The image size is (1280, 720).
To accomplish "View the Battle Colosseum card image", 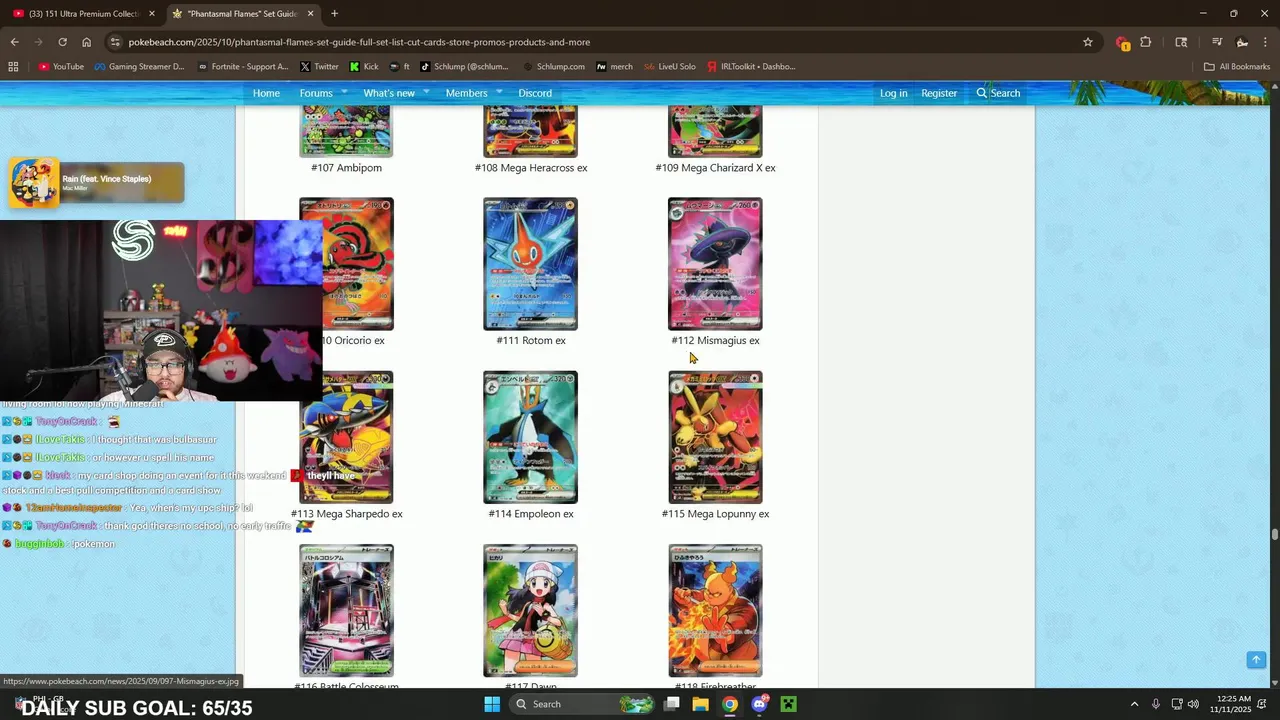I will point(346,610).
